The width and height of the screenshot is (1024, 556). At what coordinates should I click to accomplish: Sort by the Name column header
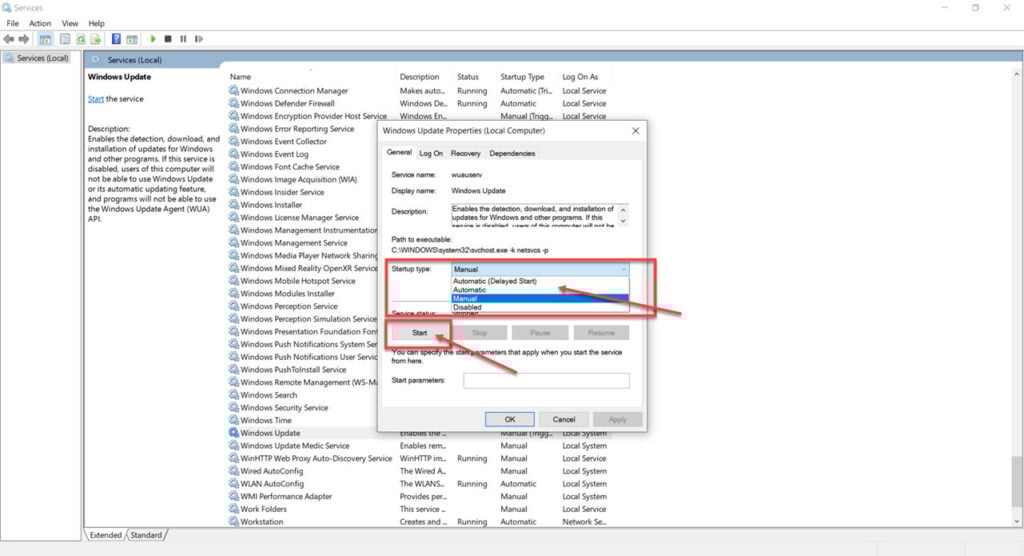click(x=240, y=76)
